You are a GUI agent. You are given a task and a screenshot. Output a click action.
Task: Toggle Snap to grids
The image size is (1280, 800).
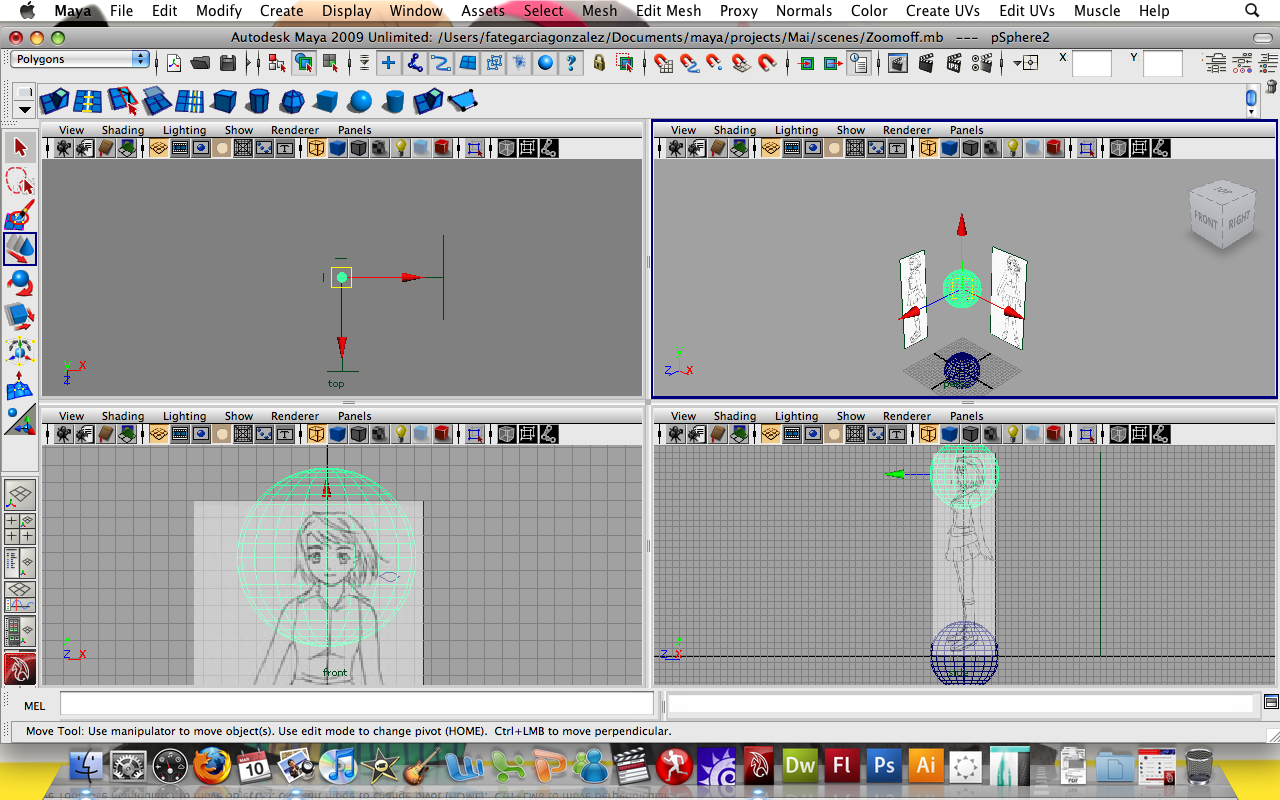pos(664,63)
